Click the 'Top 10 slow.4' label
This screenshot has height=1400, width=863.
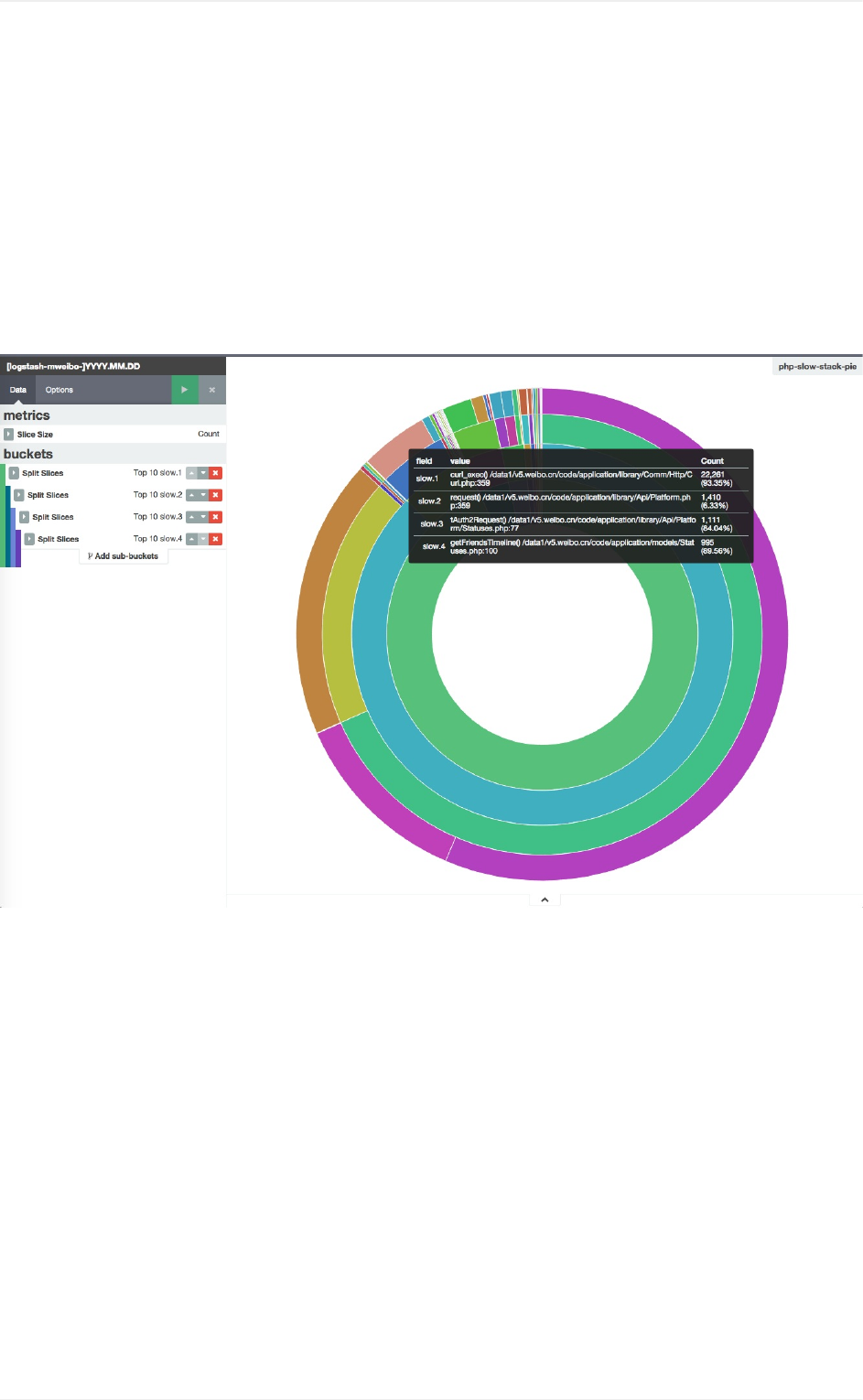click(x=157, y=539)
